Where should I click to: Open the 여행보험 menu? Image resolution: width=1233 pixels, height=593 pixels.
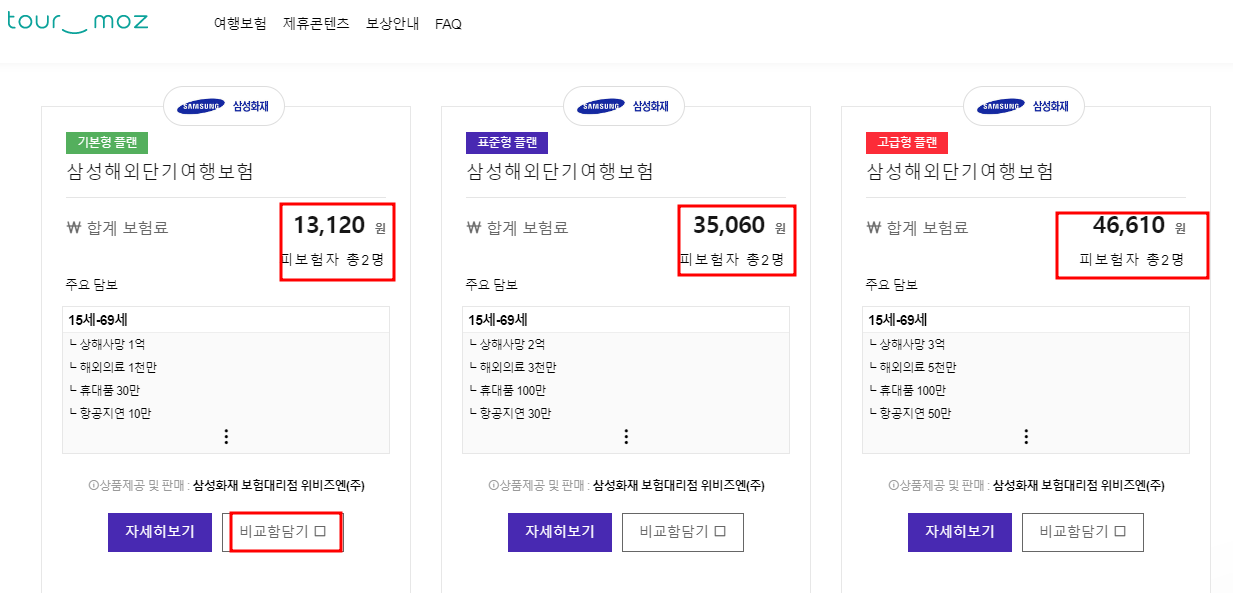pyautogui.click(x=240, y=23)
